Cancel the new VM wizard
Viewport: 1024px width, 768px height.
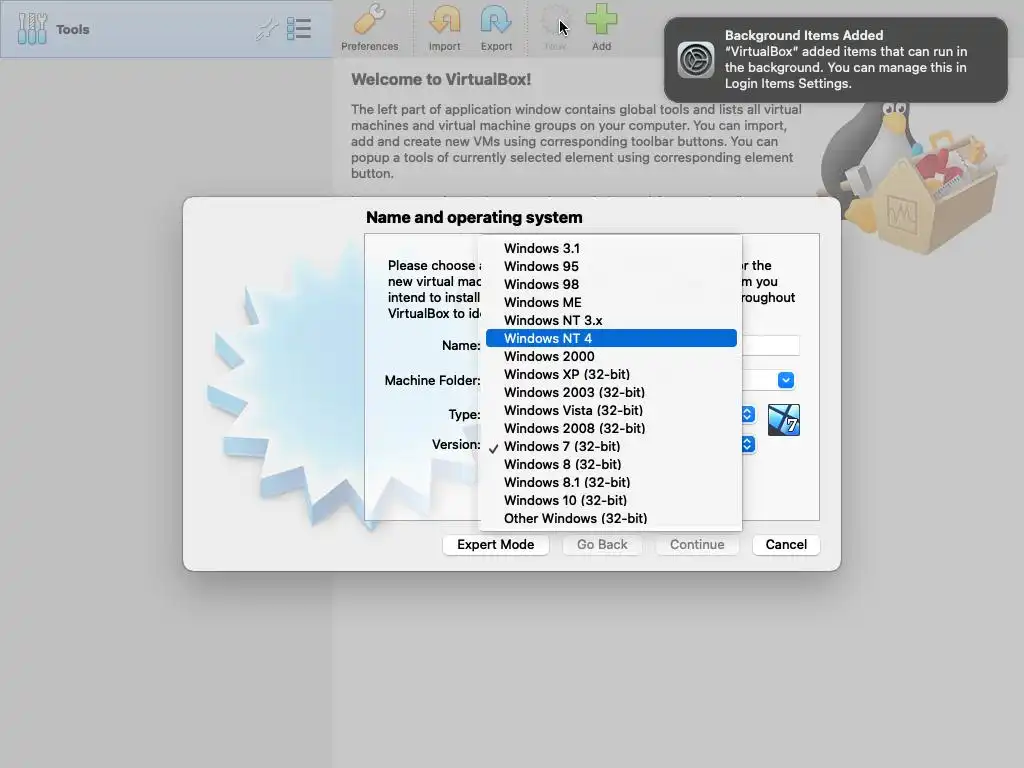(x=786, y=545)
